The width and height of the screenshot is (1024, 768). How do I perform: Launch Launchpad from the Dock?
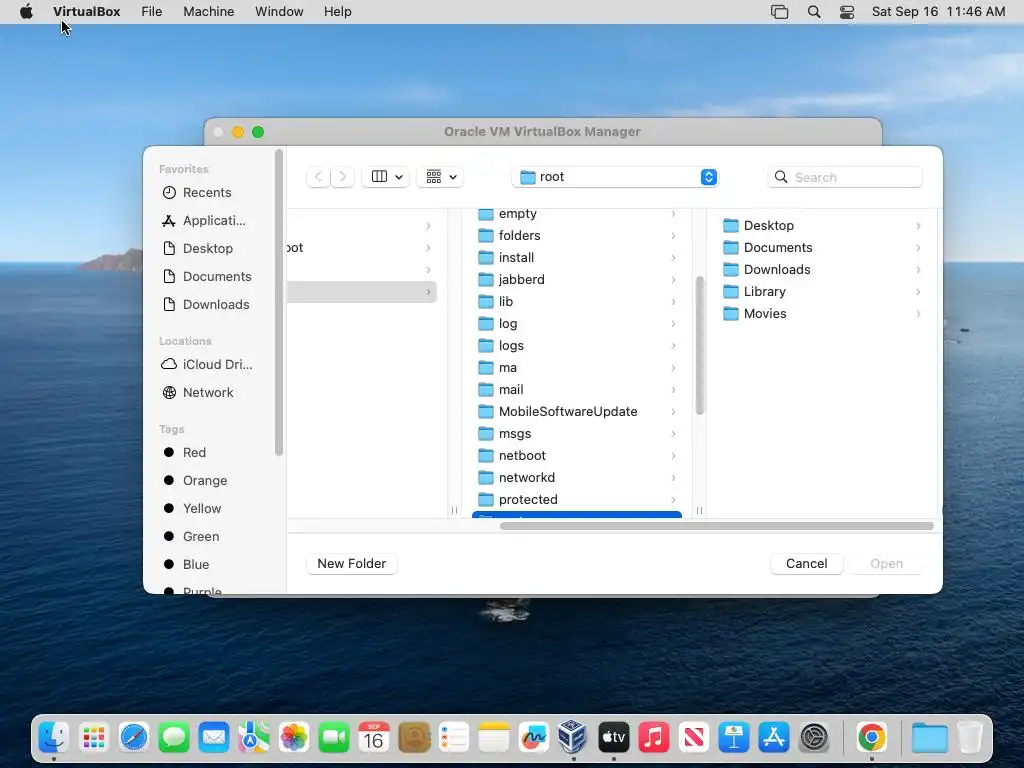pos(94,737)
